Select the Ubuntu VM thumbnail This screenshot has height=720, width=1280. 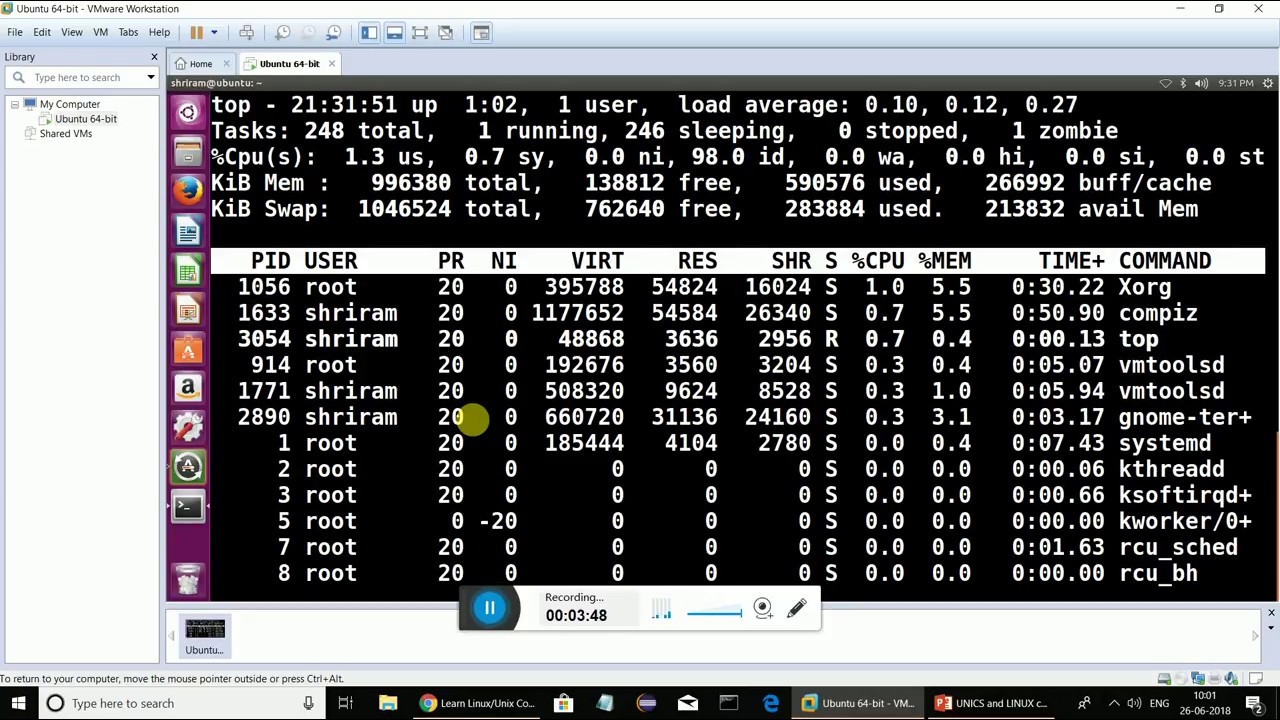pyautogui.click(x=205, y=636)
